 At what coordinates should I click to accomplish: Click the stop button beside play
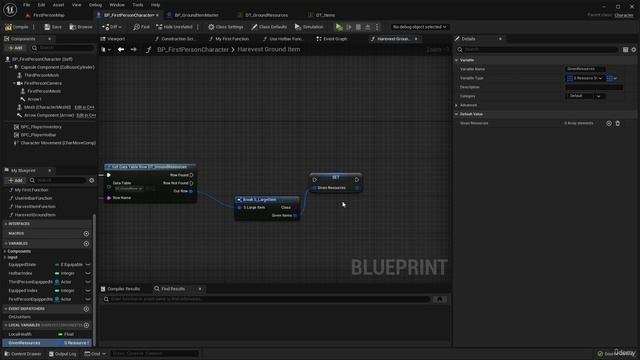point(358,27)
